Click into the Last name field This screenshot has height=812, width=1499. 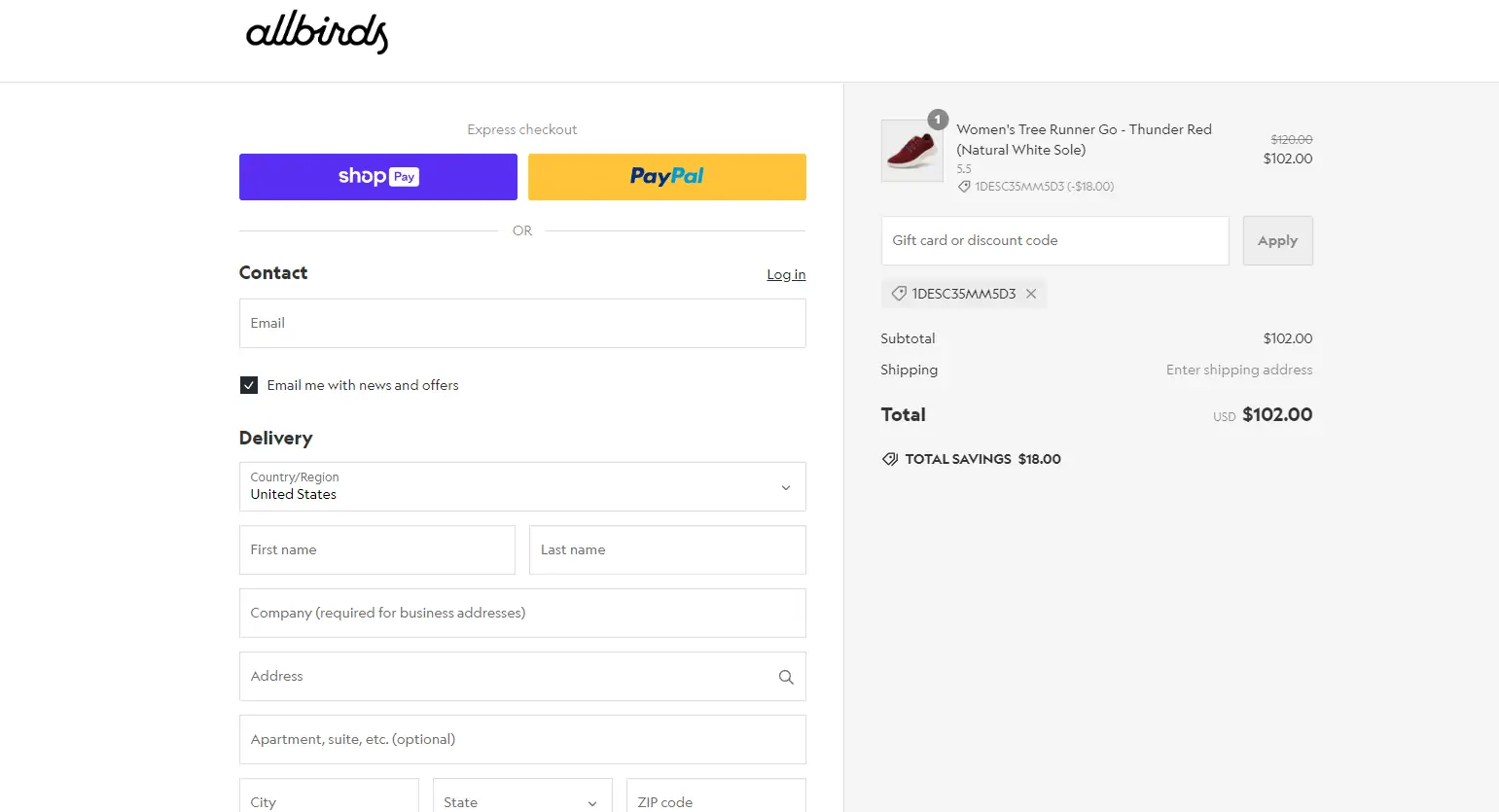pyautogui.click(x=667, y=549)
